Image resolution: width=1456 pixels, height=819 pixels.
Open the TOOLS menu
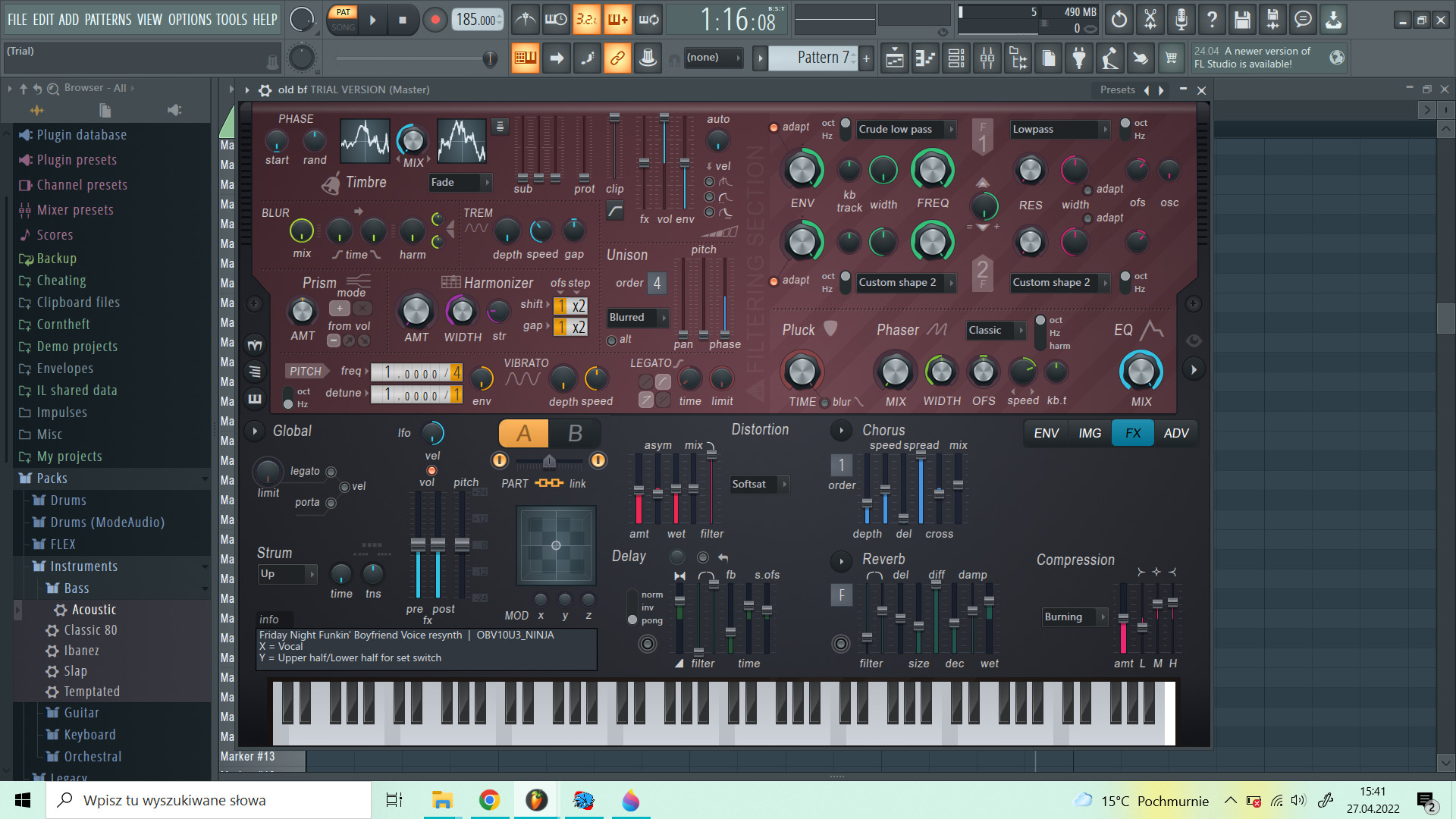tap(231, 19)
